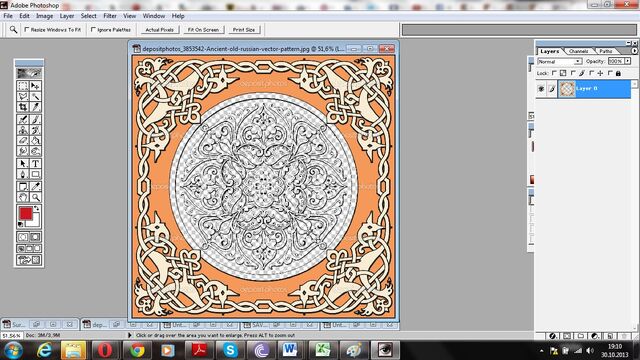Select the Path Selection arrow tool
Viewport: 640px width, 360px height.
point(23,163)
